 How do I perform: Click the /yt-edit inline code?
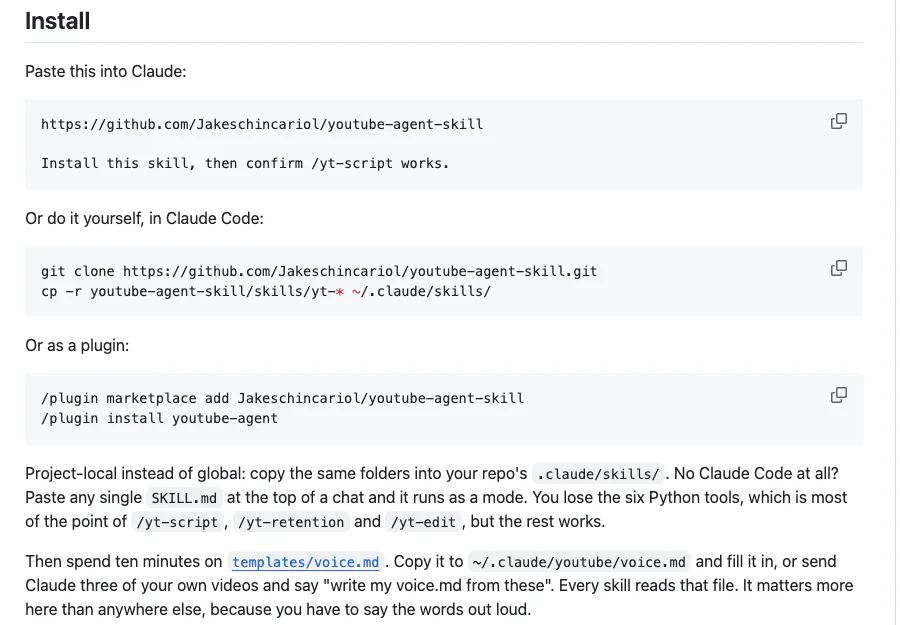tap(424, 522)
